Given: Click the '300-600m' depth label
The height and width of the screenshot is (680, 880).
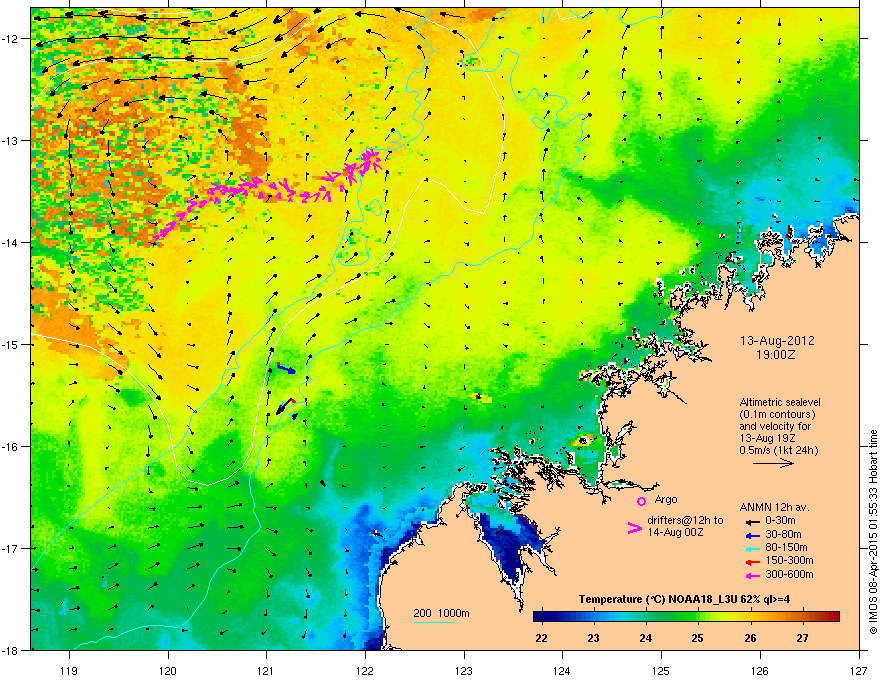Looking at the screenshot, I should pyautogui.click(x=789, y=575).
